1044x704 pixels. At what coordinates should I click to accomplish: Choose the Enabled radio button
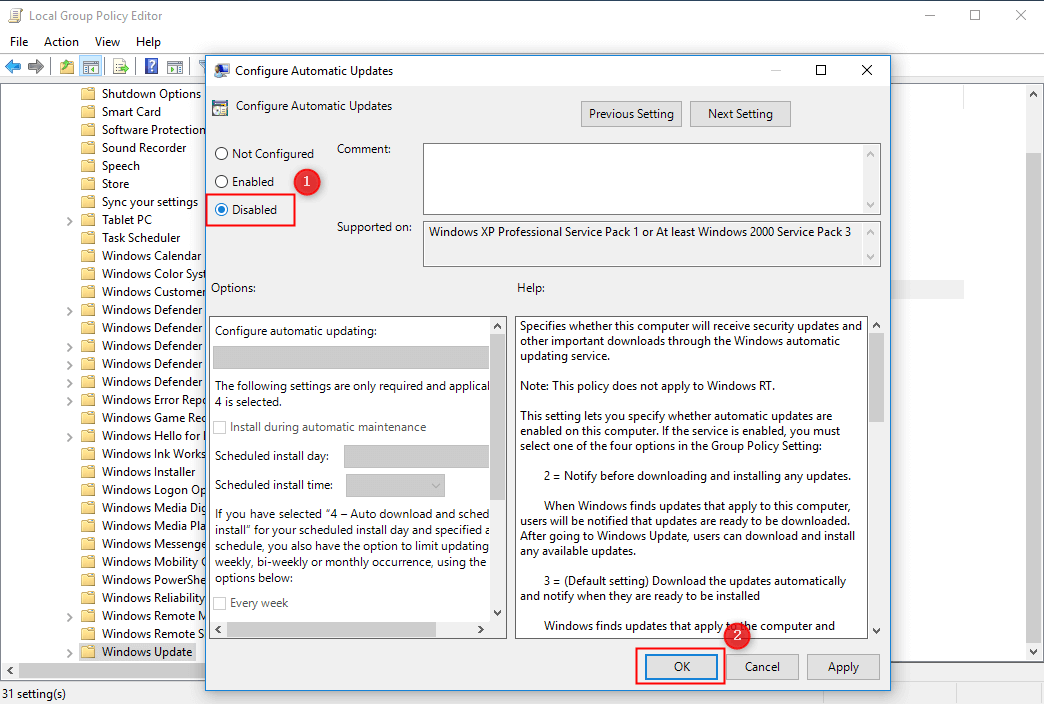pos(221,182)
